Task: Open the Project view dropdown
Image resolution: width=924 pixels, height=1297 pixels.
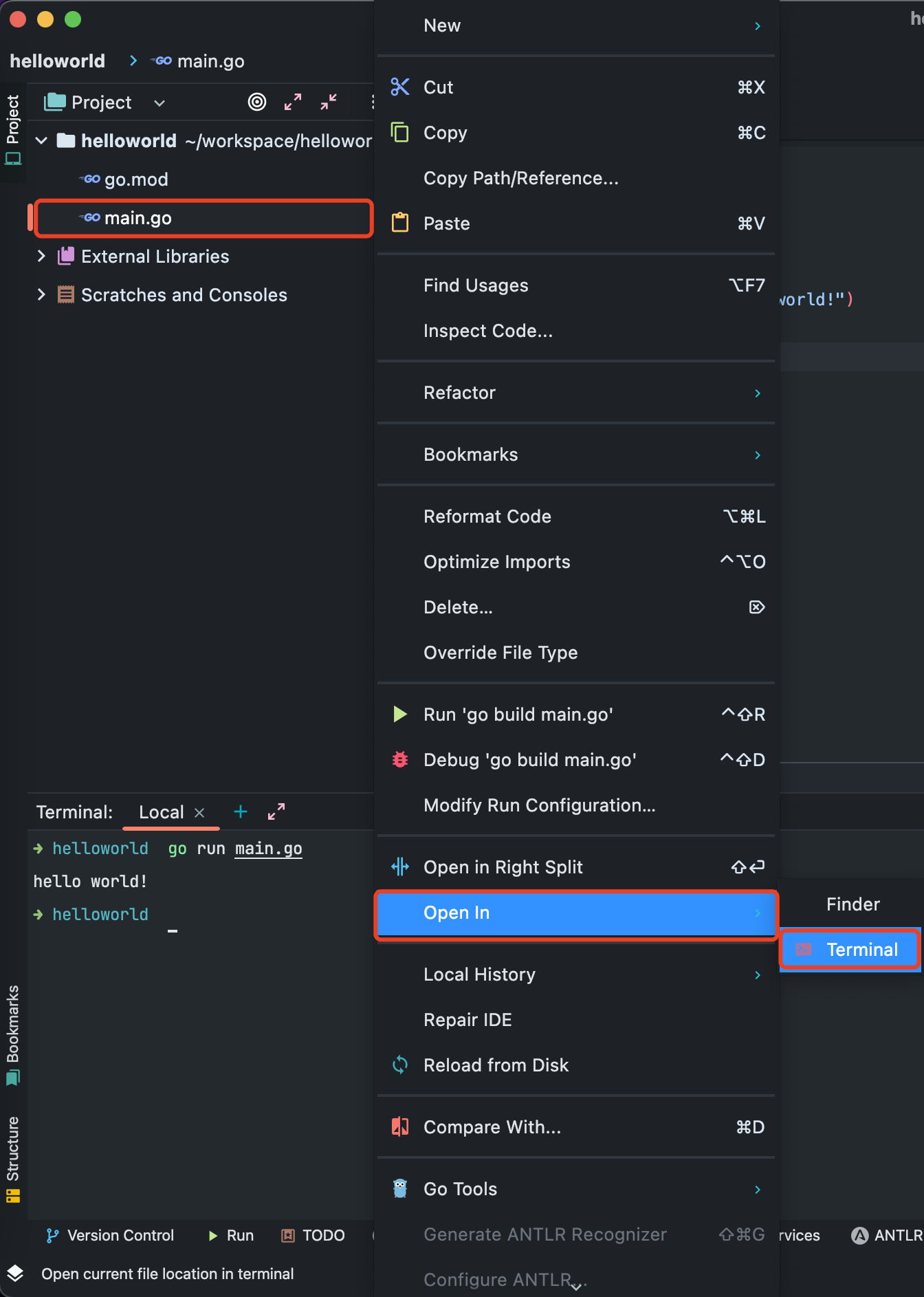Action: pyautogui.click(x=159, y=102)
